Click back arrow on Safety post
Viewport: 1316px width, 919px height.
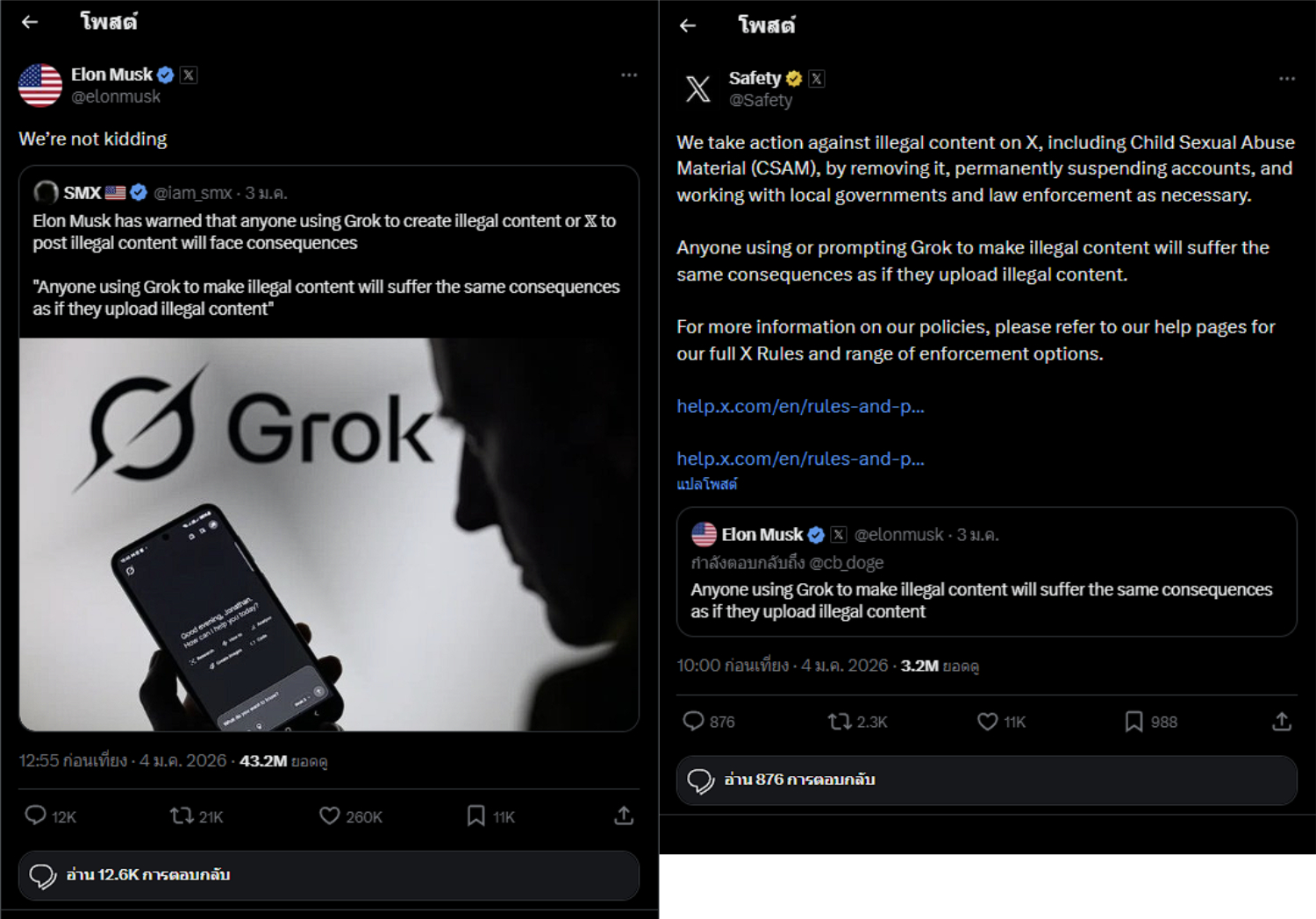[688, 25]
